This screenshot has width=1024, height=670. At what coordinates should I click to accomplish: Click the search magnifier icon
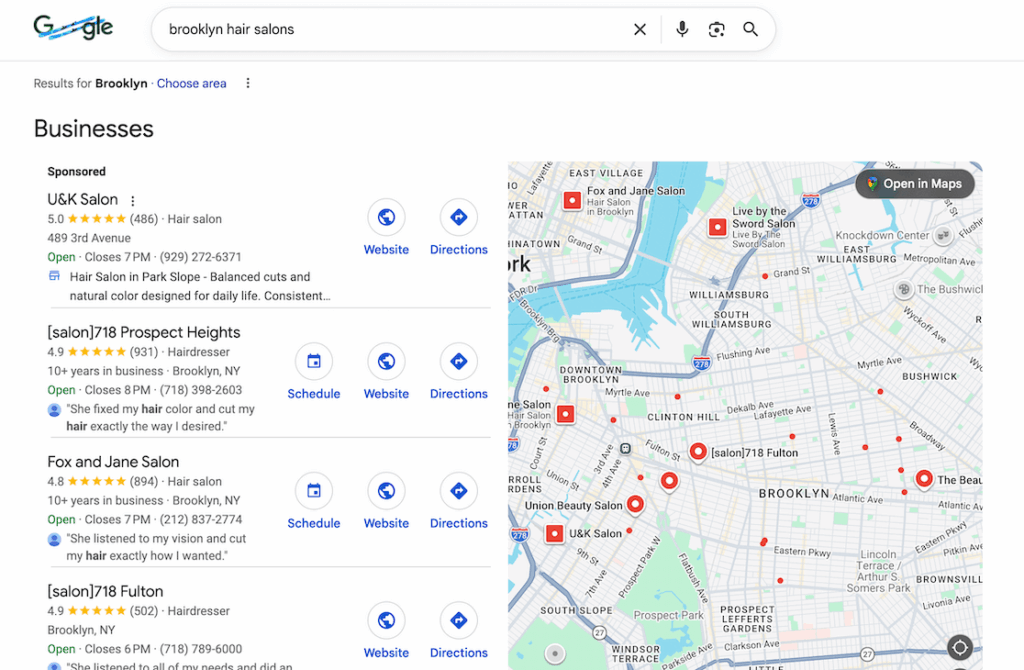pyautogui.click(x=750, y=29)
